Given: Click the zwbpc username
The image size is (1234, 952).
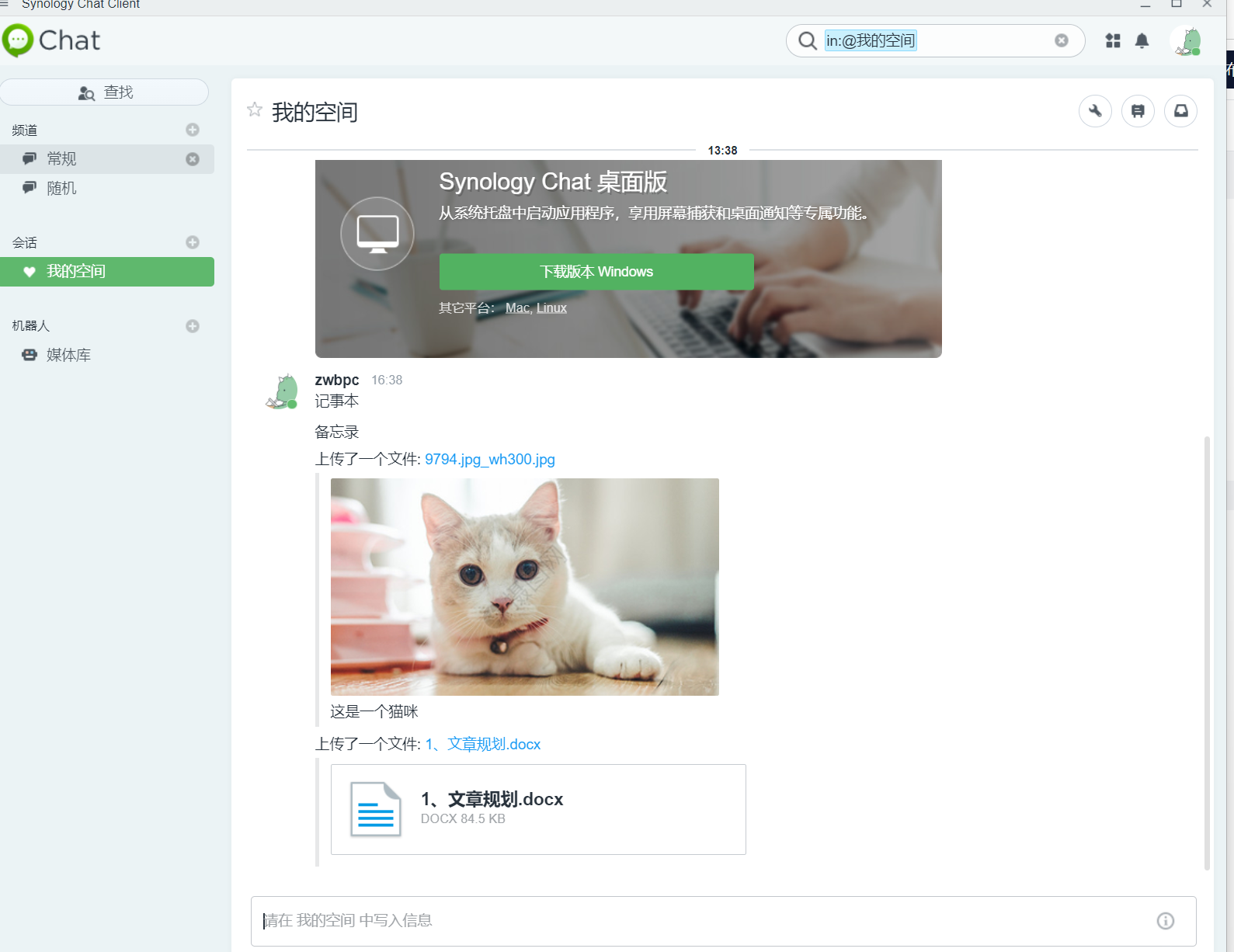Looking at the screenshot, I should tap(337, 380).
